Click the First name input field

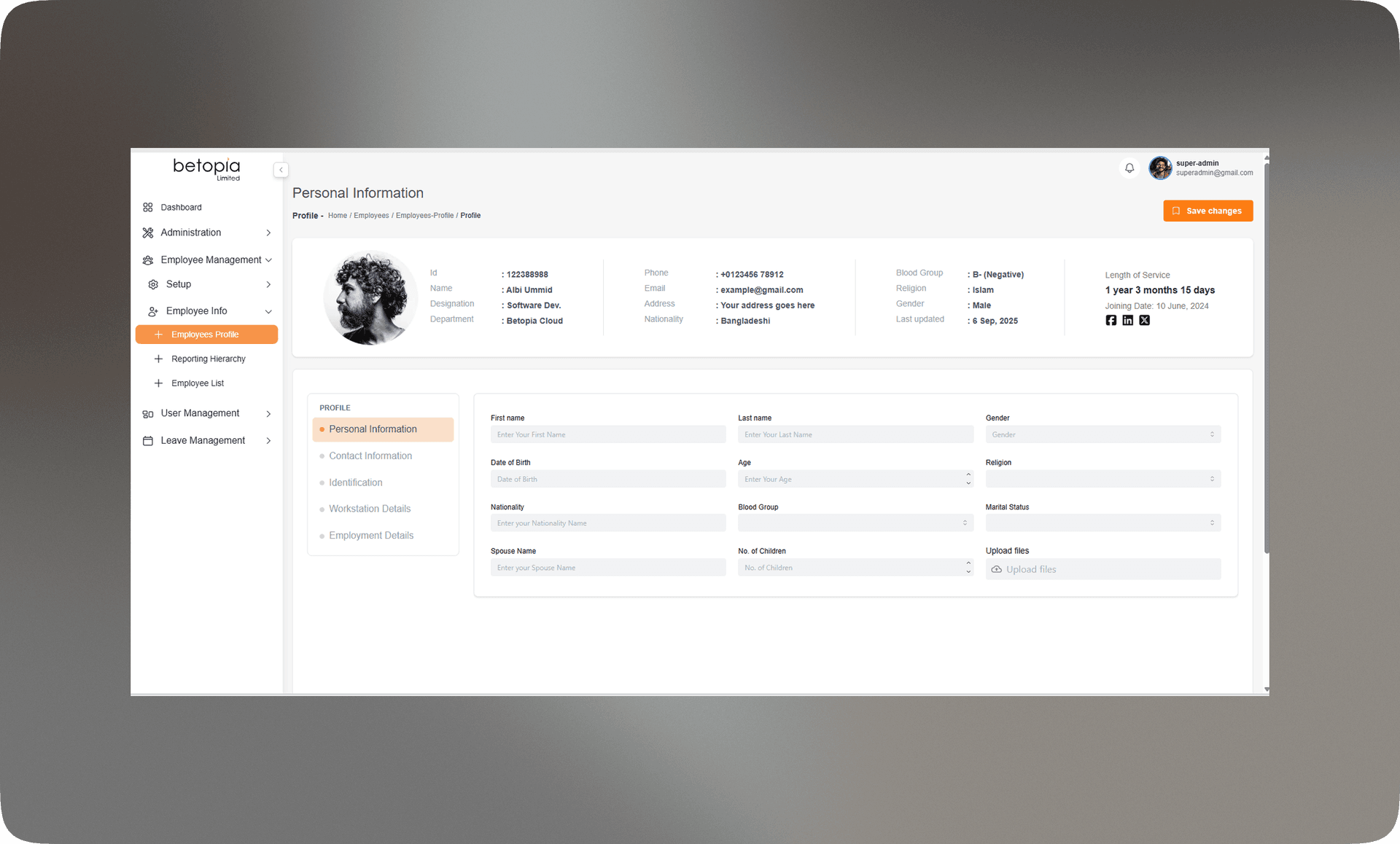607,435
